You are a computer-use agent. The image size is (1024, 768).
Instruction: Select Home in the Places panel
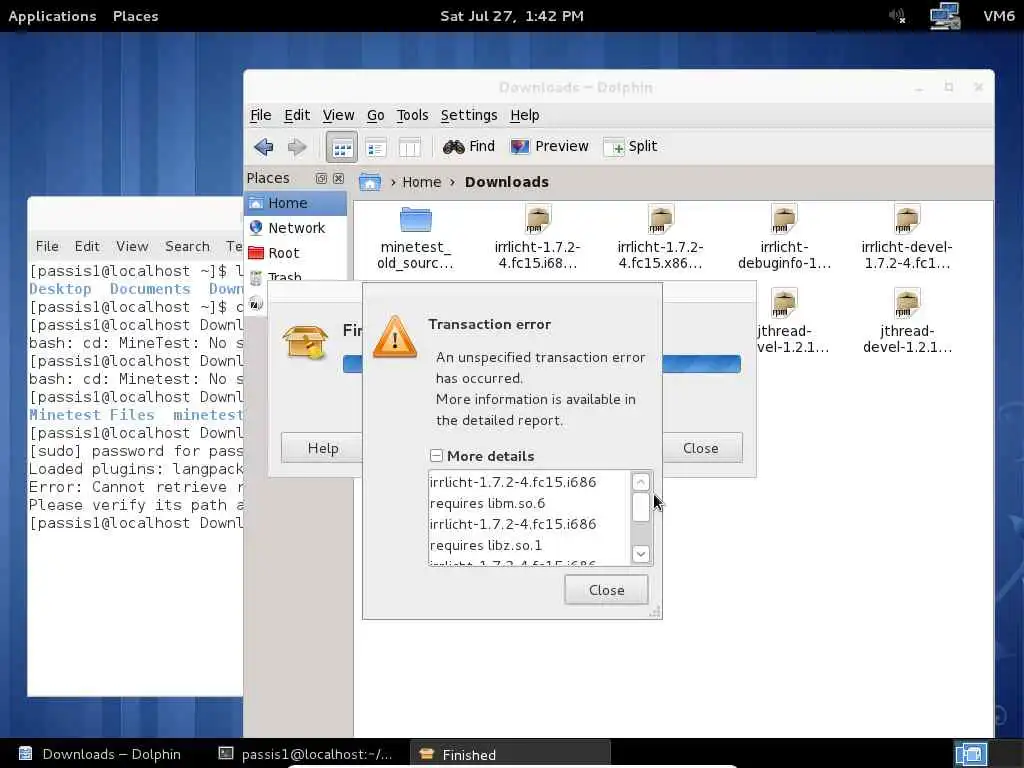[296, 203]
